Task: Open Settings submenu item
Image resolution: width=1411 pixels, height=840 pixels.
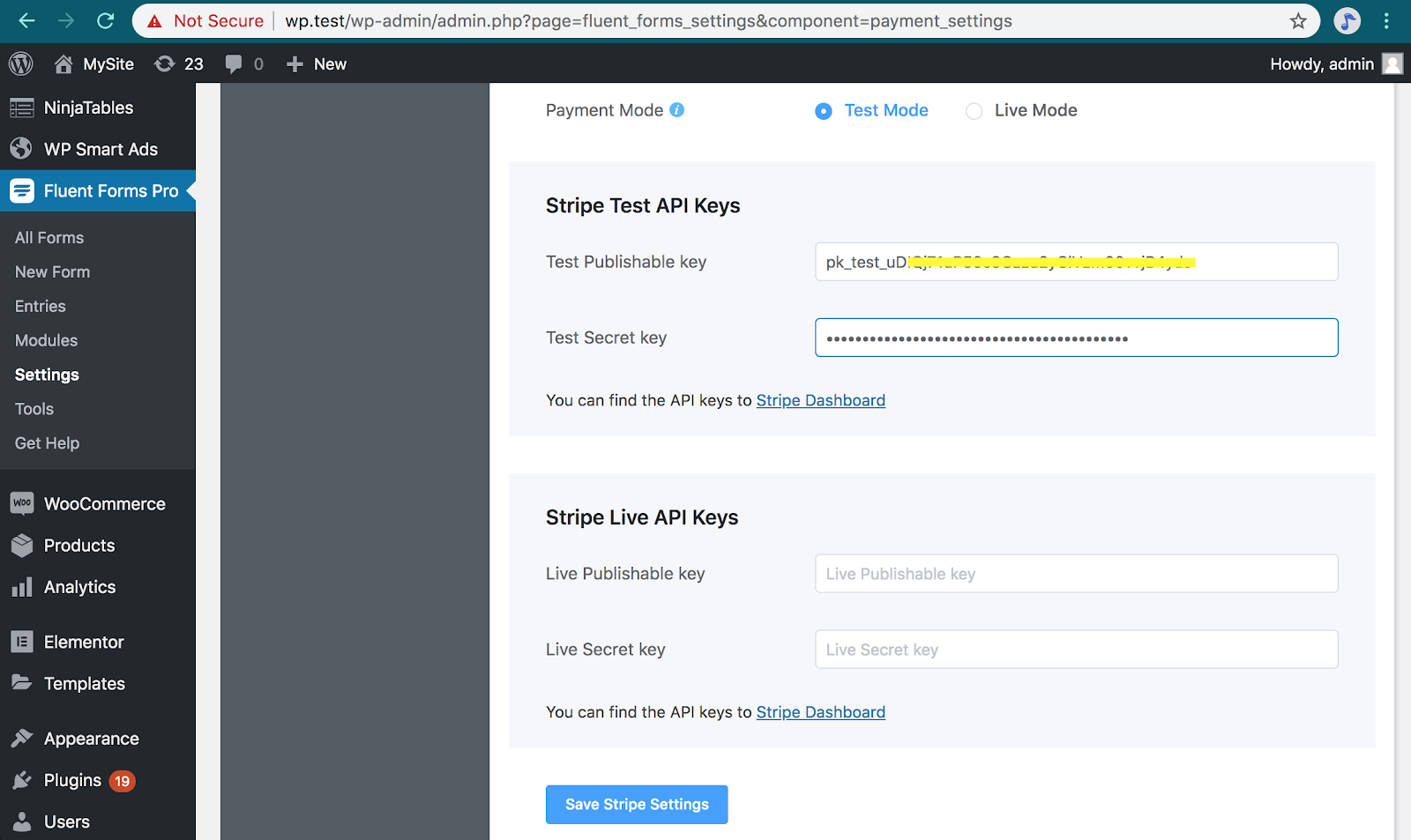Action: click(x=48, y=375)
